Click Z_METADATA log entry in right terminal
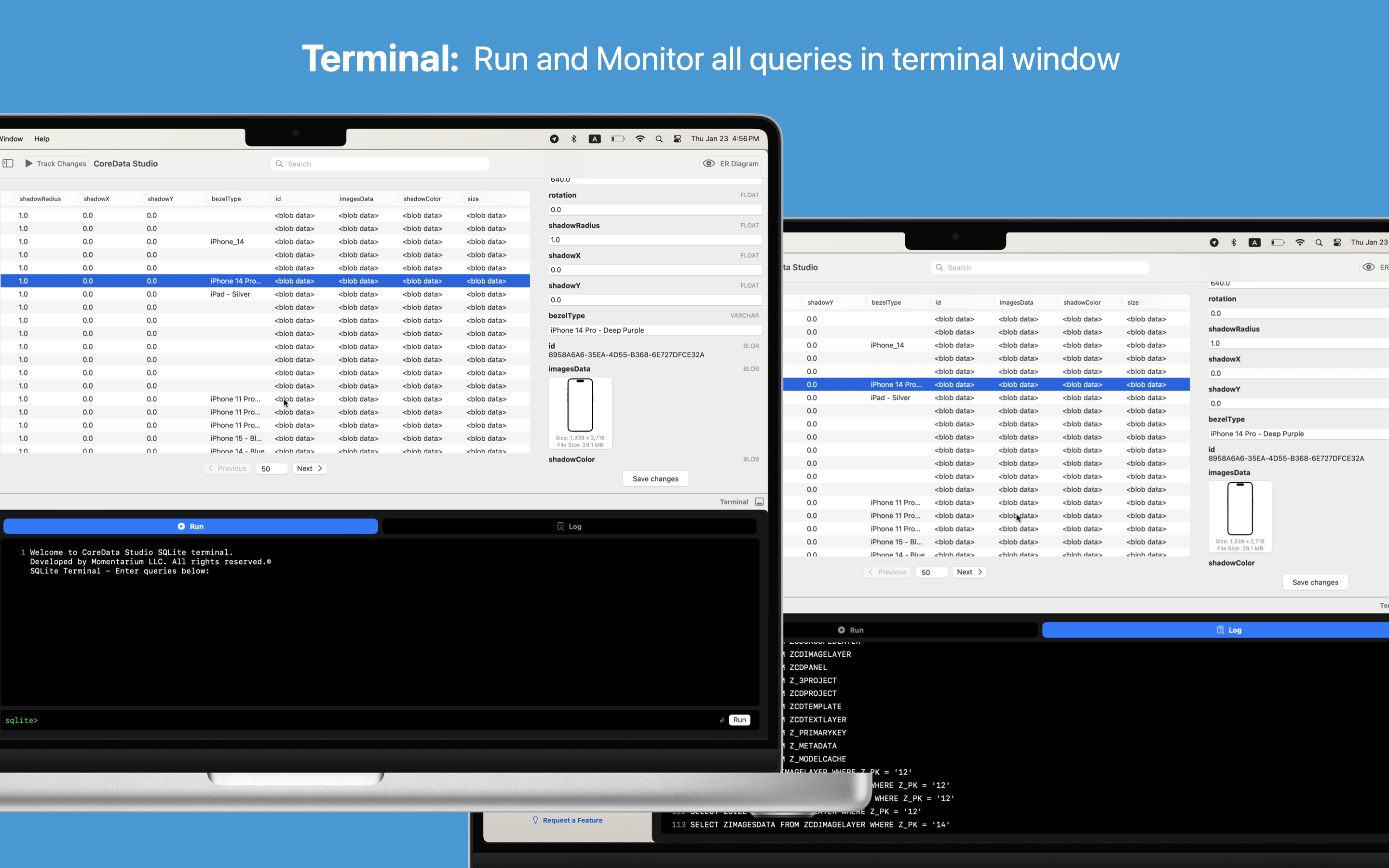 coord(813,746)
